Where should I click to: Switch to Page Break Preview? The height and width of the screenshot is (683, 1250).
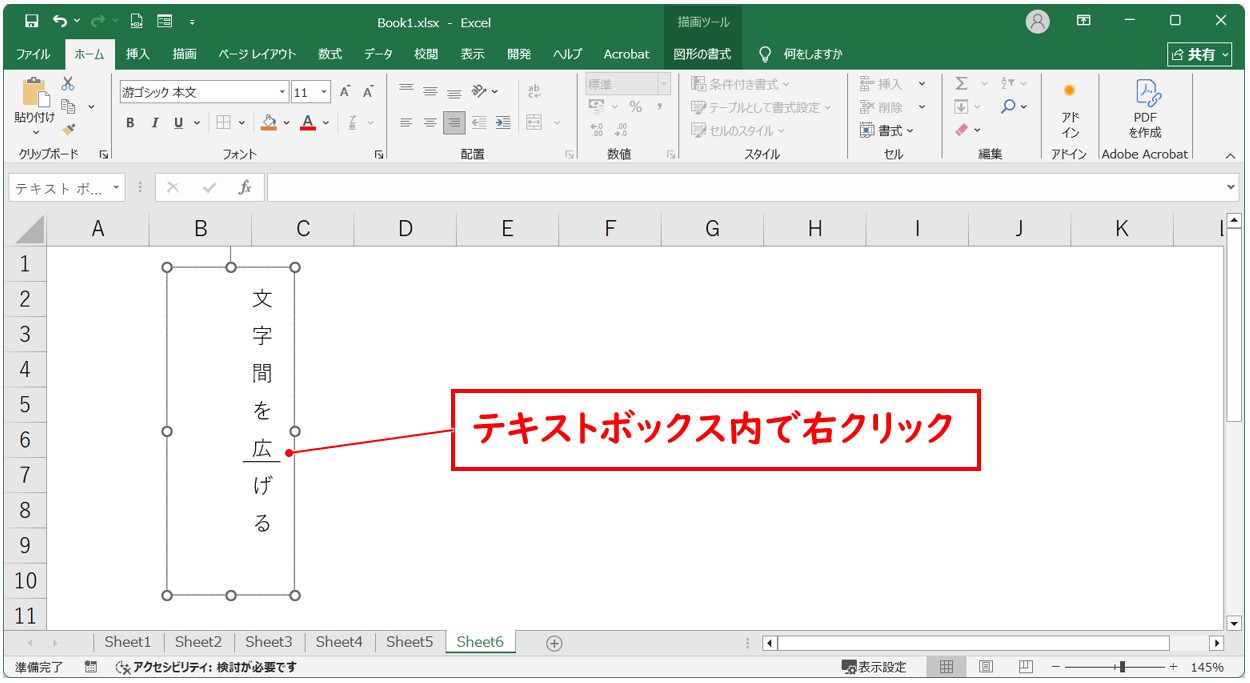(1026, 667)
